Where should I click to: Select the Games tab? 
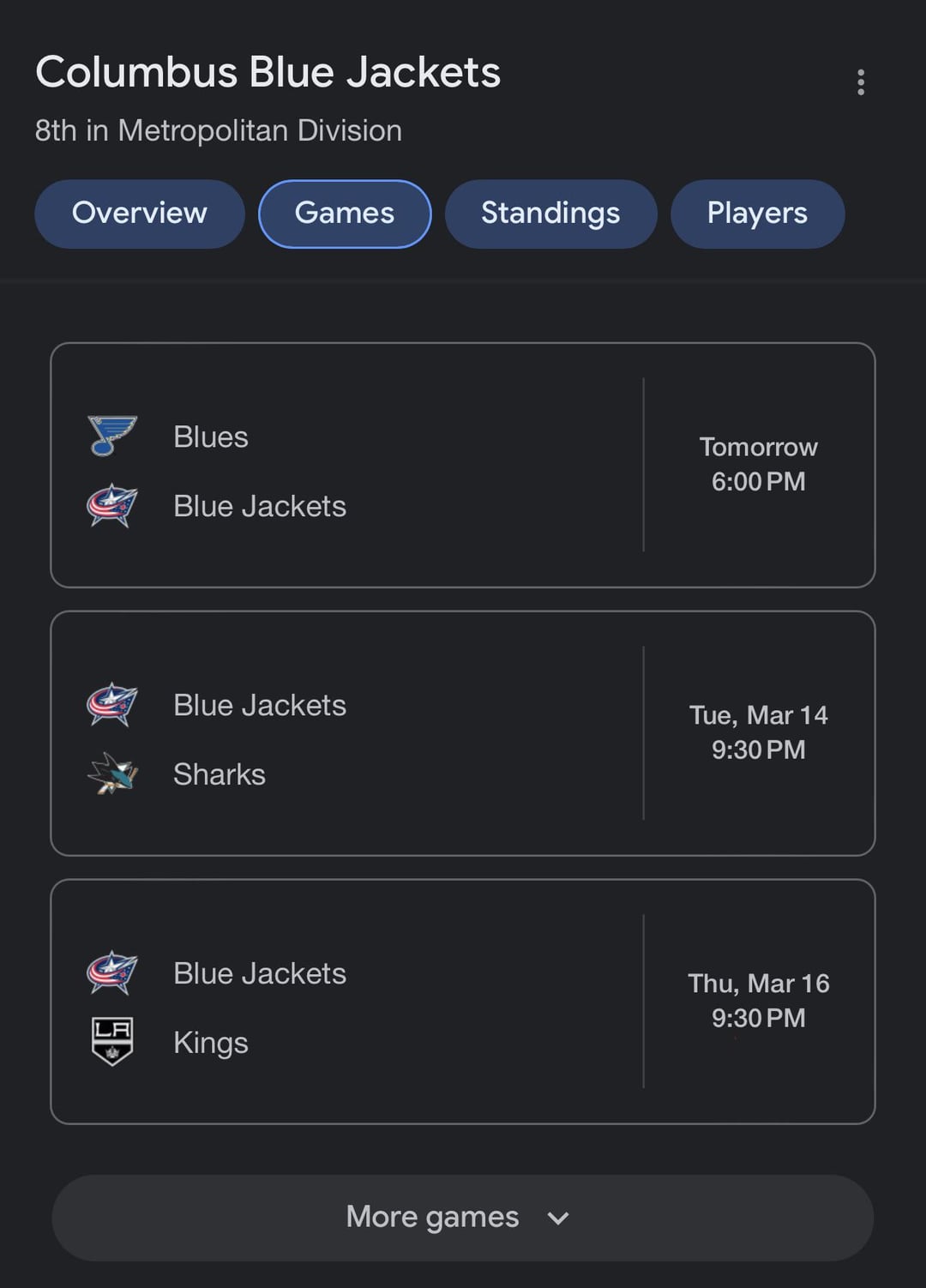tap(345, 214)
